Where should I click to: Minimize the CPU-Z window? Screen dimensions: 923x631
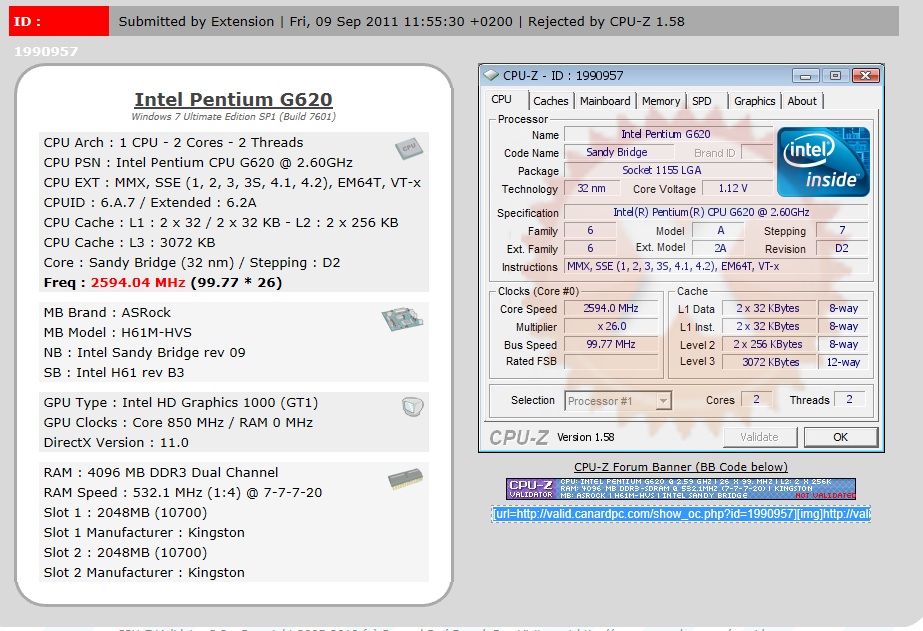pos(805,76)
